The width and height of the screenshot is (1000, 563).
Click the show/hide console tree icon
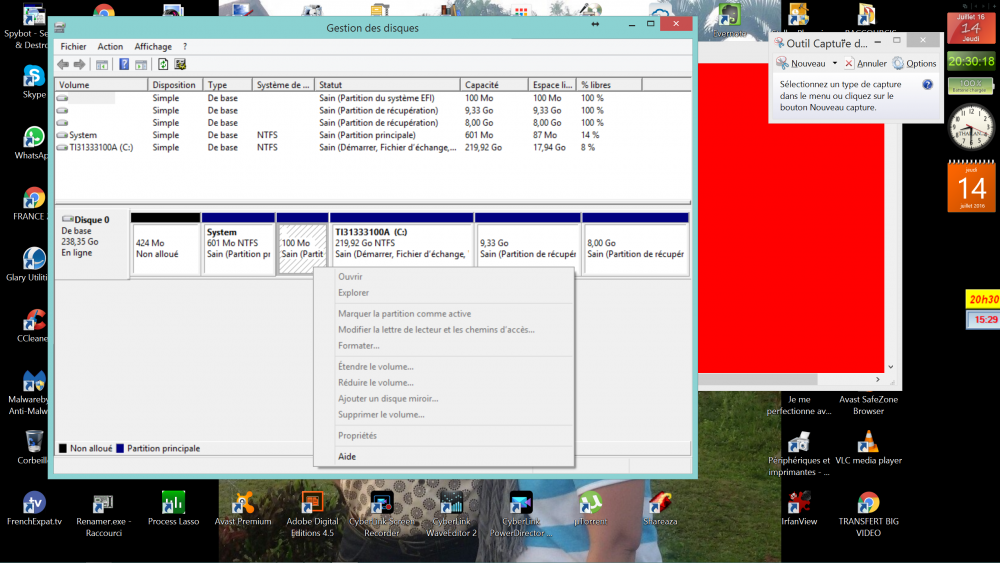[x=102, y=64]
